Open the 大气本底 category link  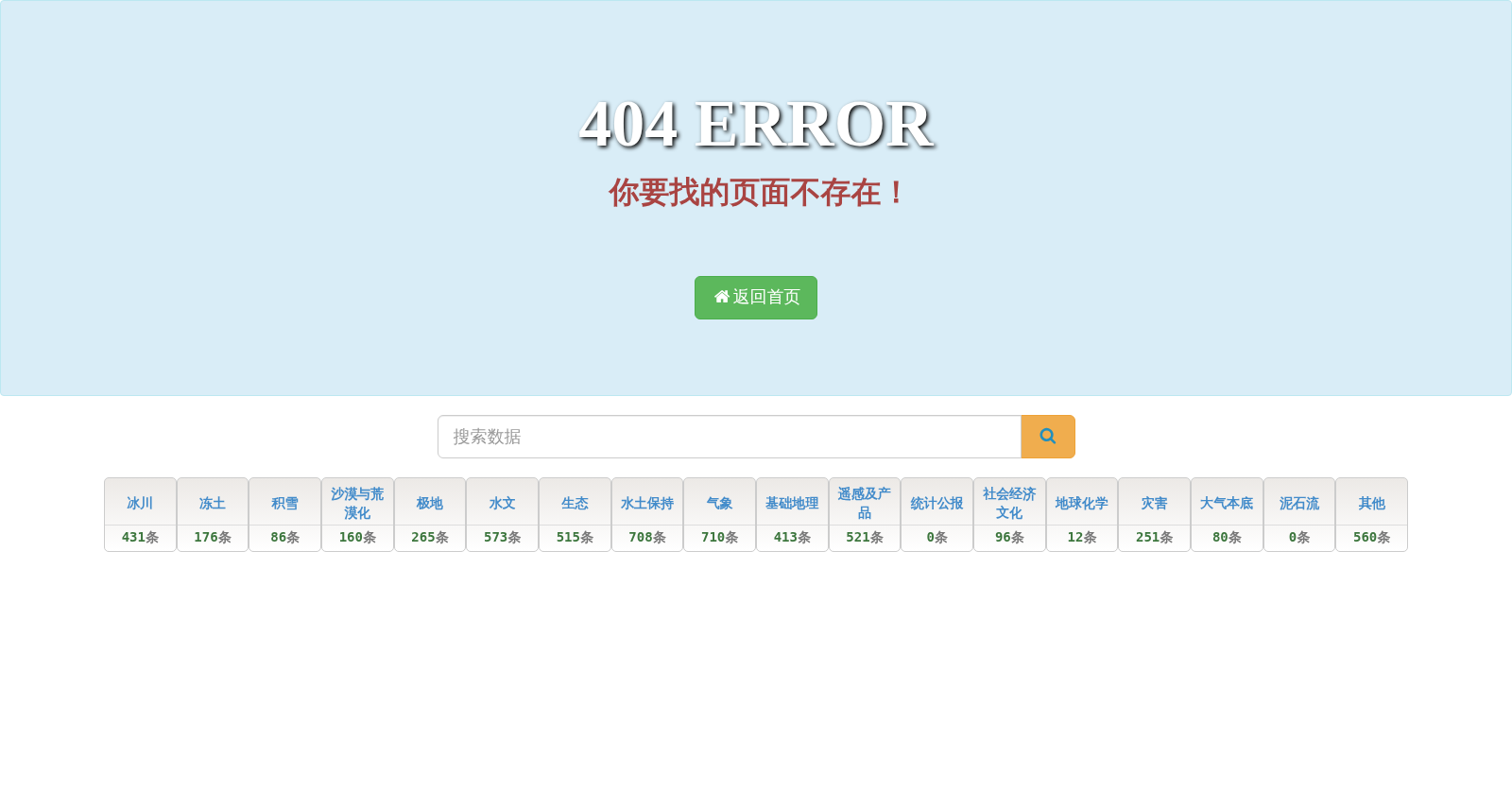click(x=1227, y=503)
